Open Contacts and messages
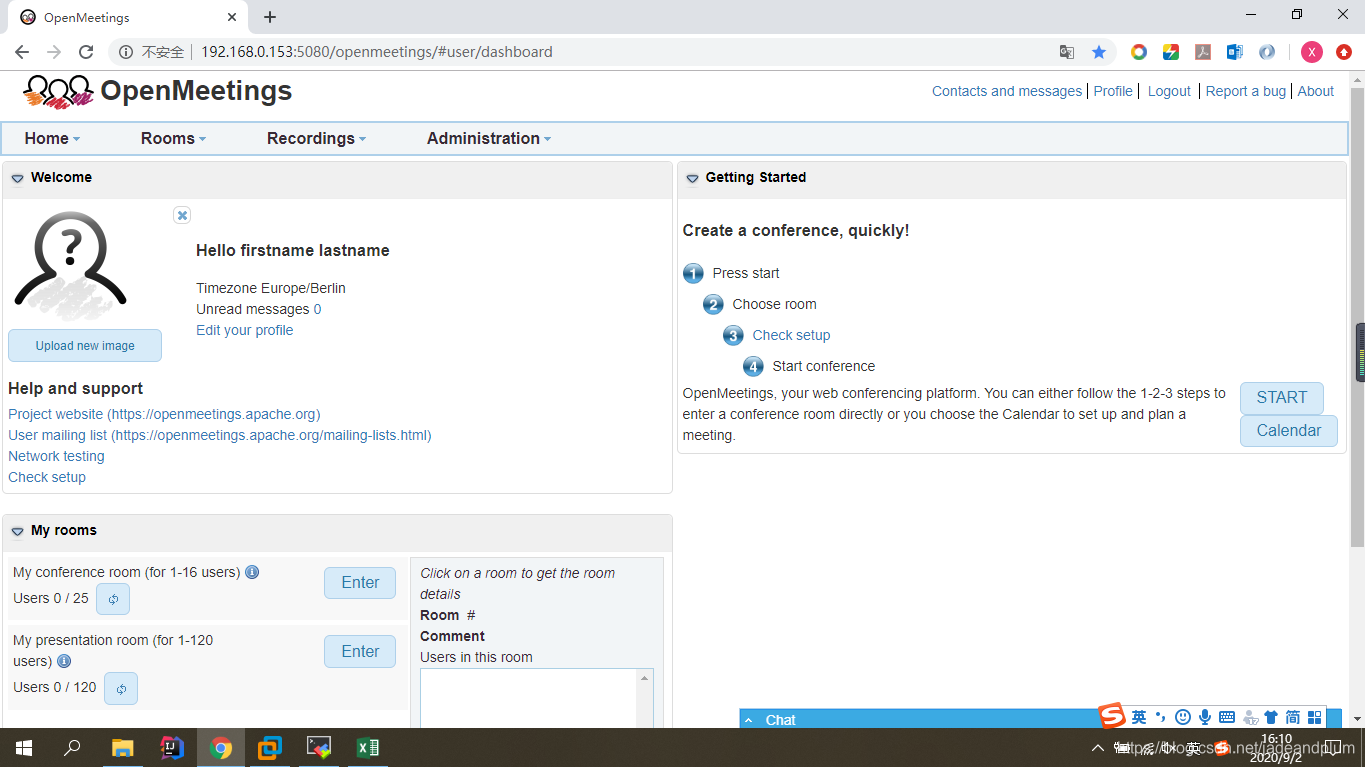This screenshot has width=1365, height=767. coord(1007,91)
